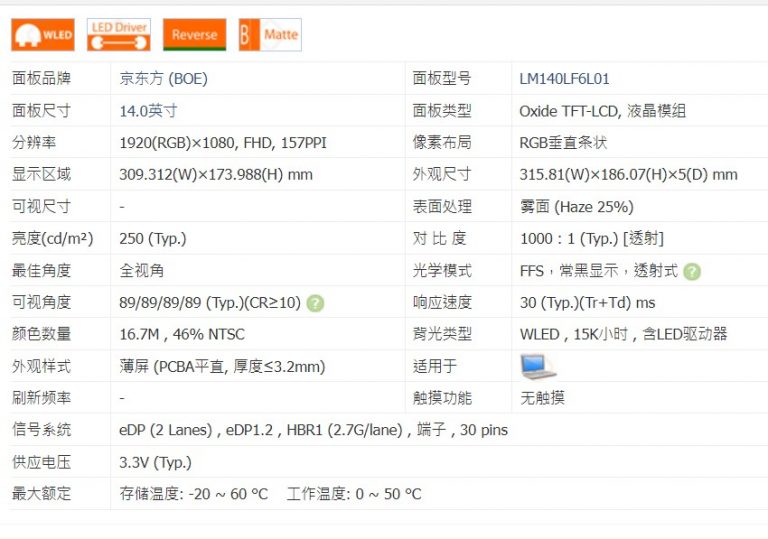Select pixel layout value RGB垂直条状
Image resolution: width=768 pixels, height=539 pixels.
pos(563,143)
